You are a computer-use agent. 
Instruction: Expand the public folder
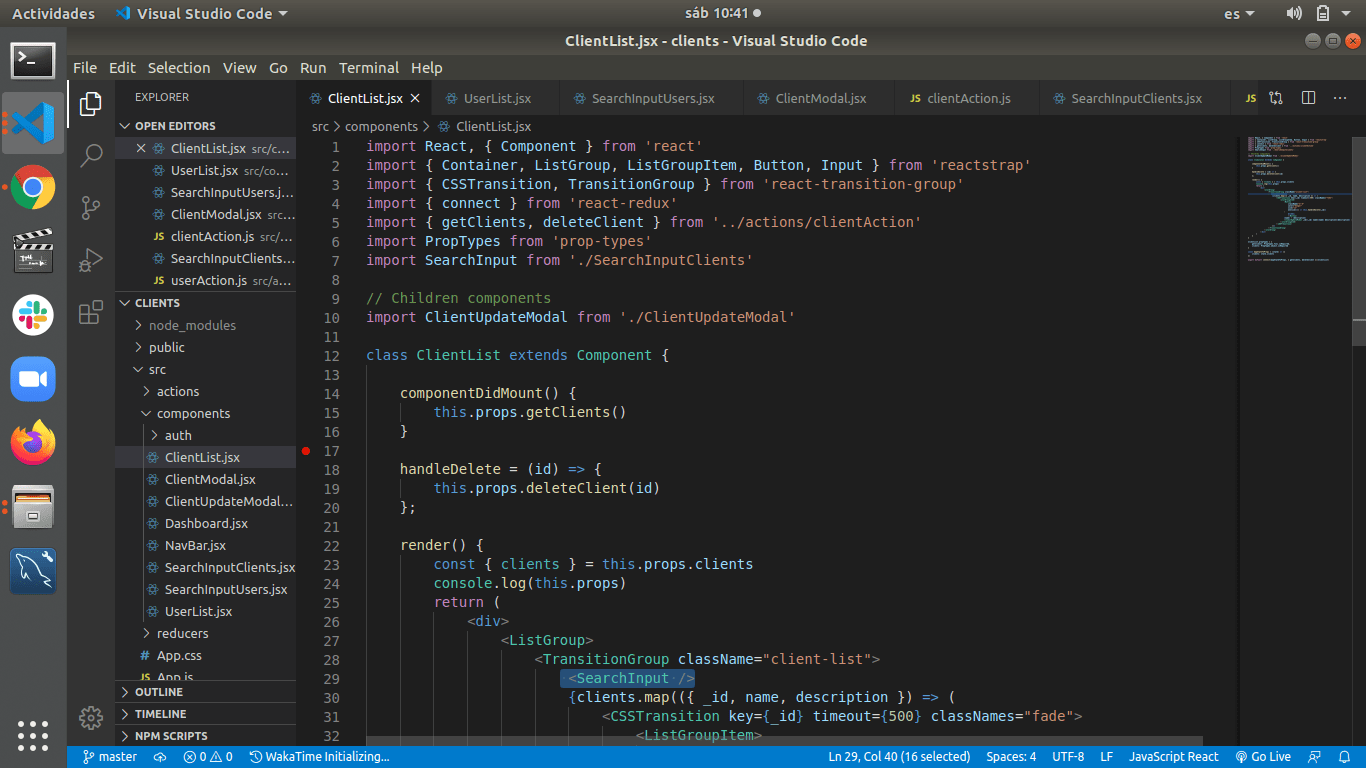pyautogui.click(x=206, y=347)
